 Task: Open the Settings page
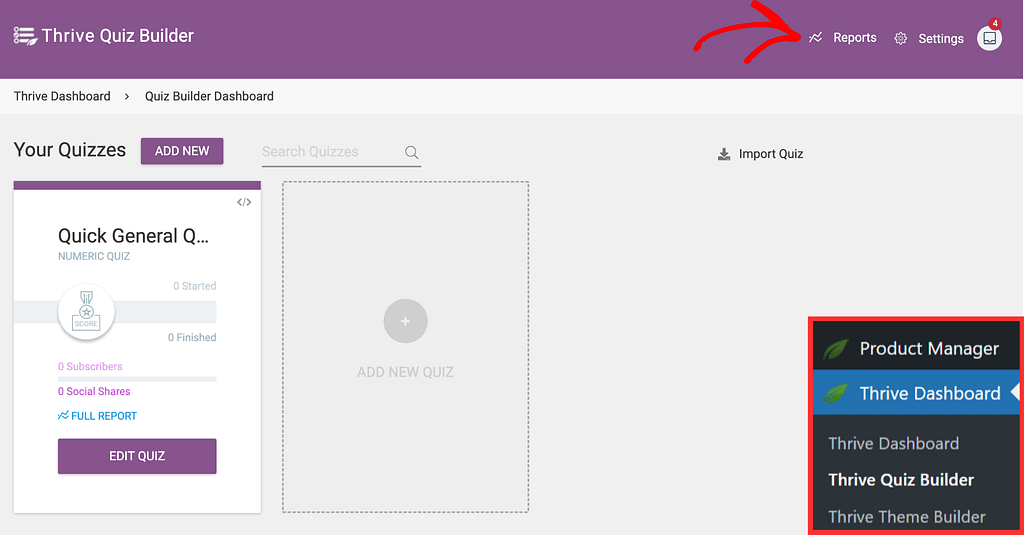940,39
